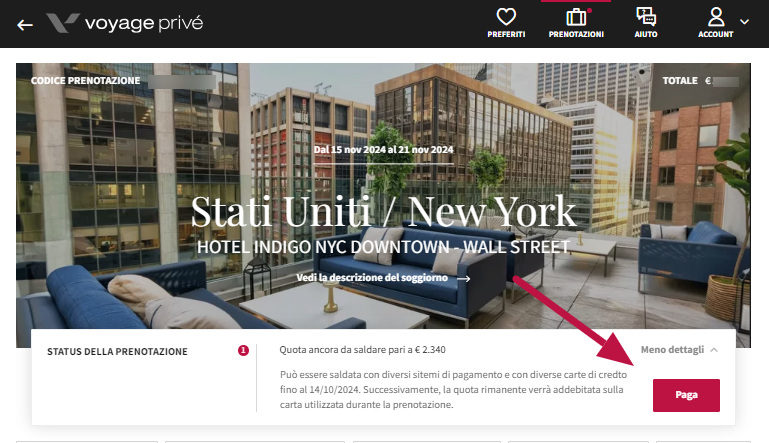
Task: Click the payment deadline 14/10/2024 paragraph
Action: [x=453, y=390]
